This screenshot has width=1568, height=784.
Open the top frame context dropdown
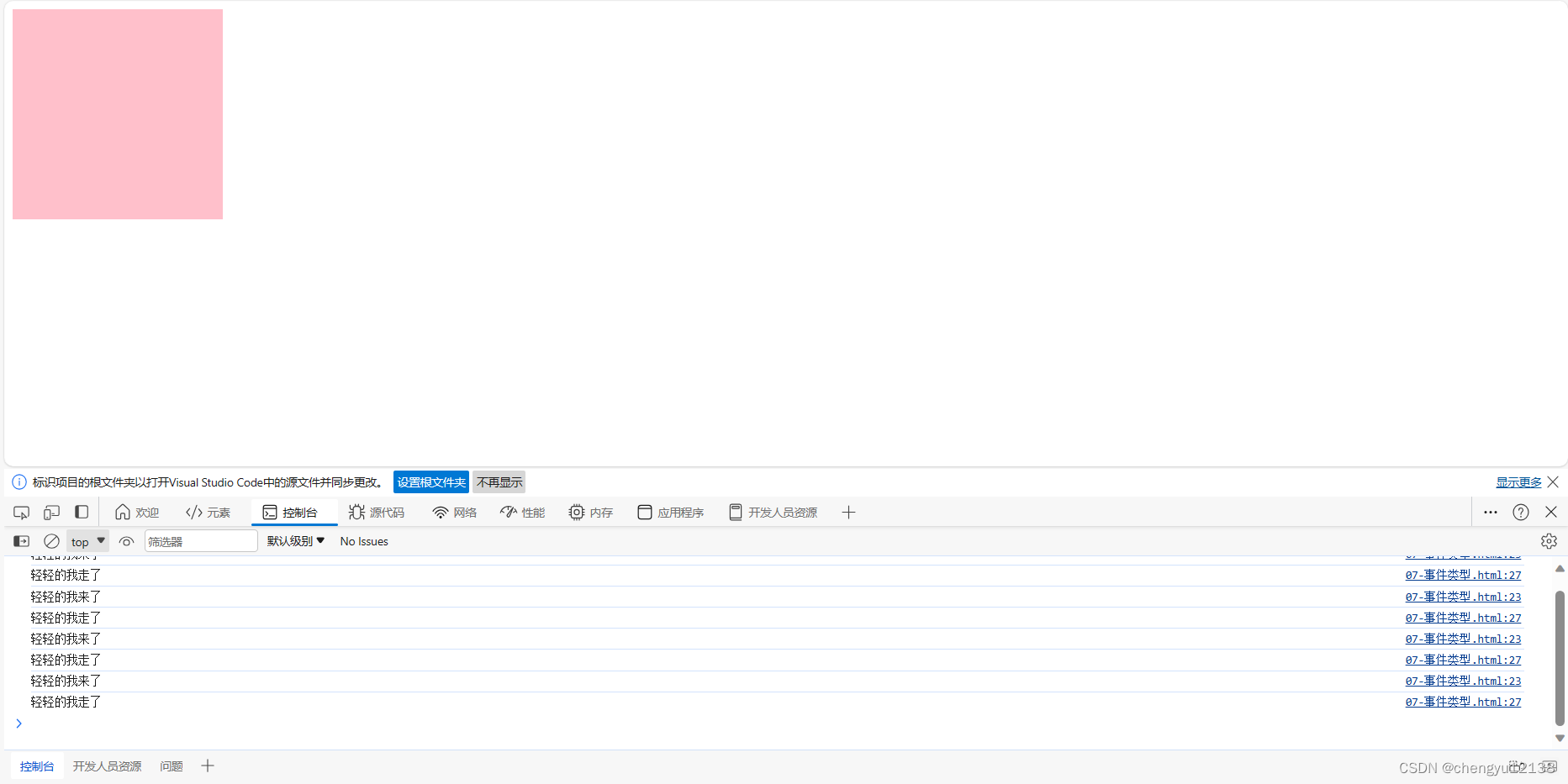(87, 540)
